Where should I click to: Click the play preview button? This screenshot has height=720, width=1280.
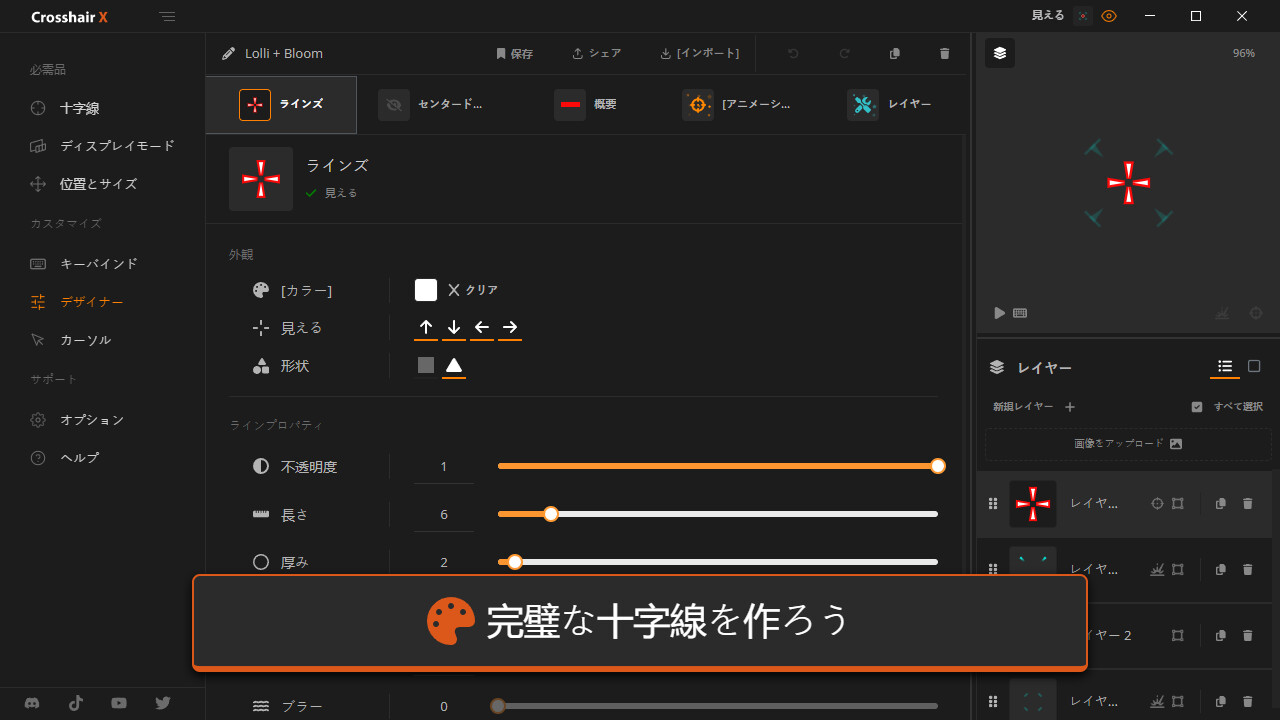[x=999, y=313]
